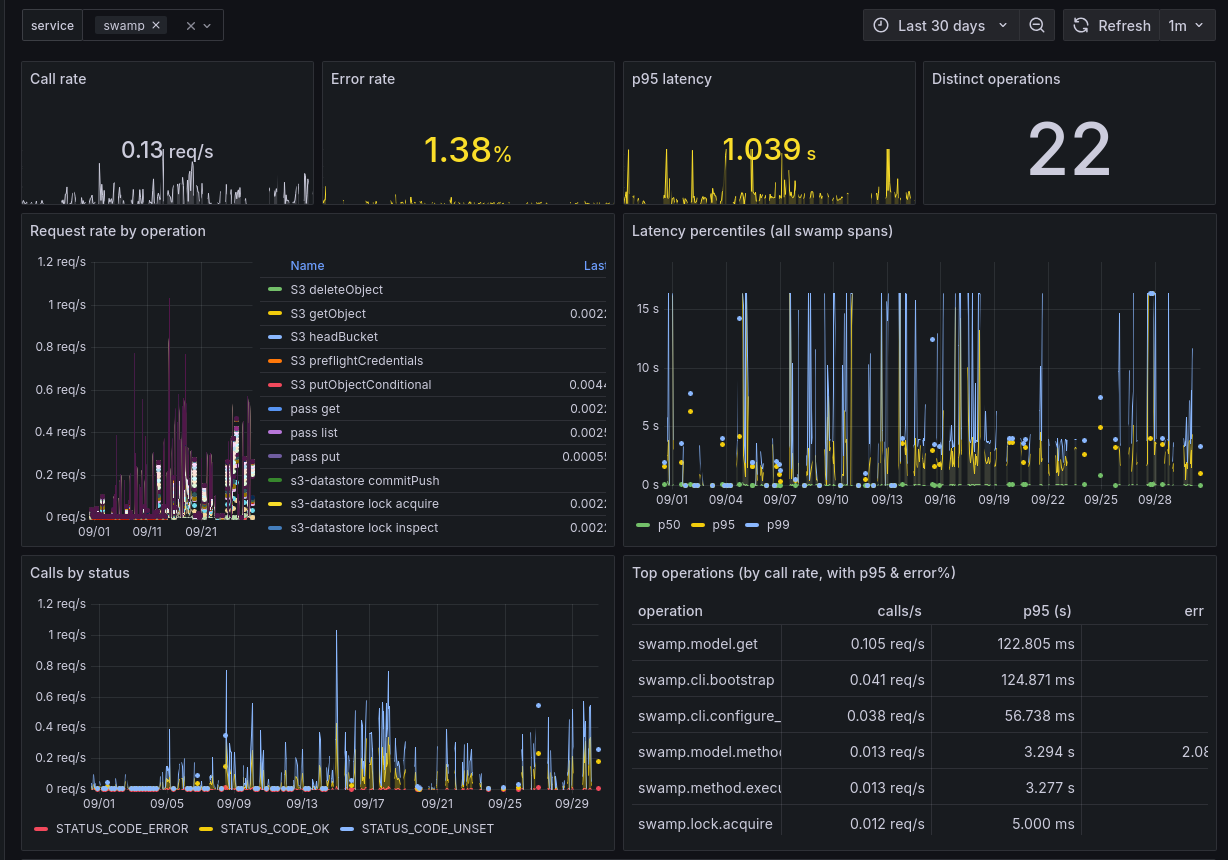Open the Last 30 days time picker
Viewport: 1228px width, 860px height.
[x=941, y=26]
